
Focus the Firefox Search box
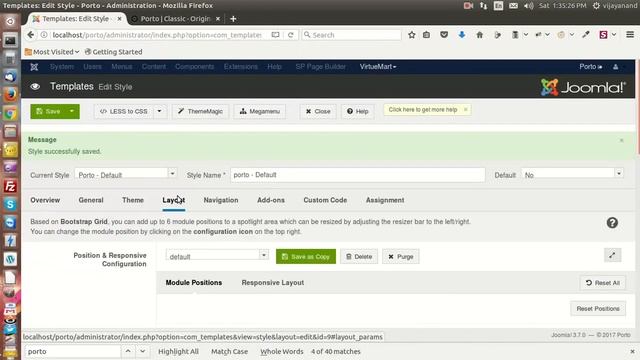[351, 35]
